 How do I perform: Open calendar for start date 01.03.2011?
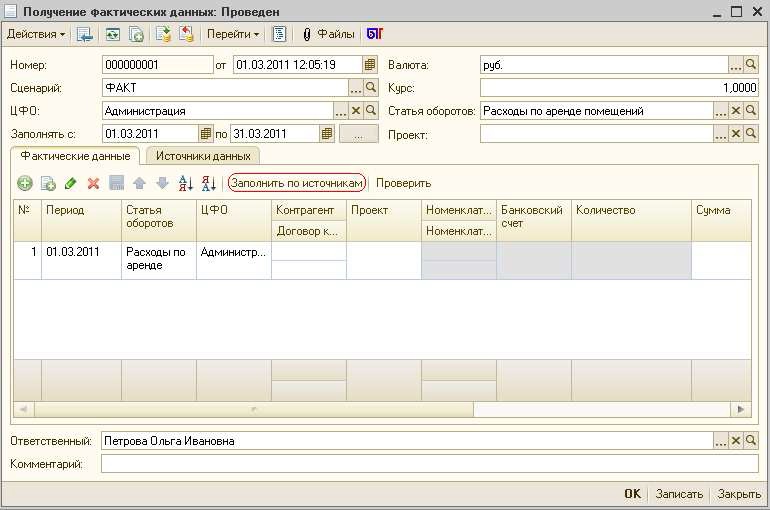pyautogui.click(x=206, y=134)
